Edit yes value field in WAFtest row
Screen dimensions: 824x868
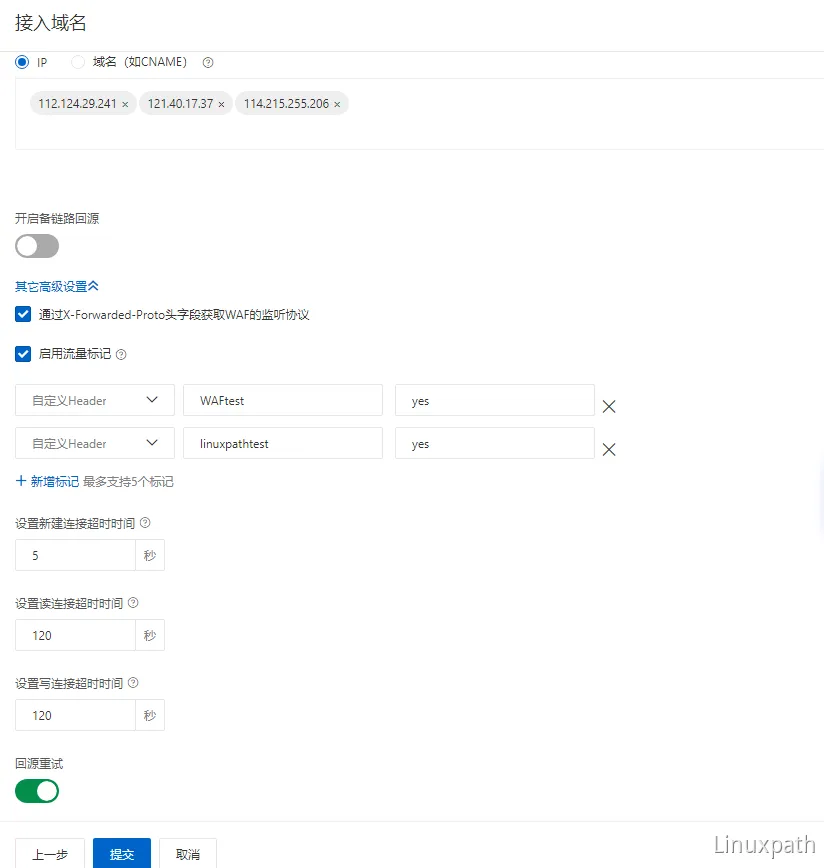pyautogui.click(x=495, y=400)
